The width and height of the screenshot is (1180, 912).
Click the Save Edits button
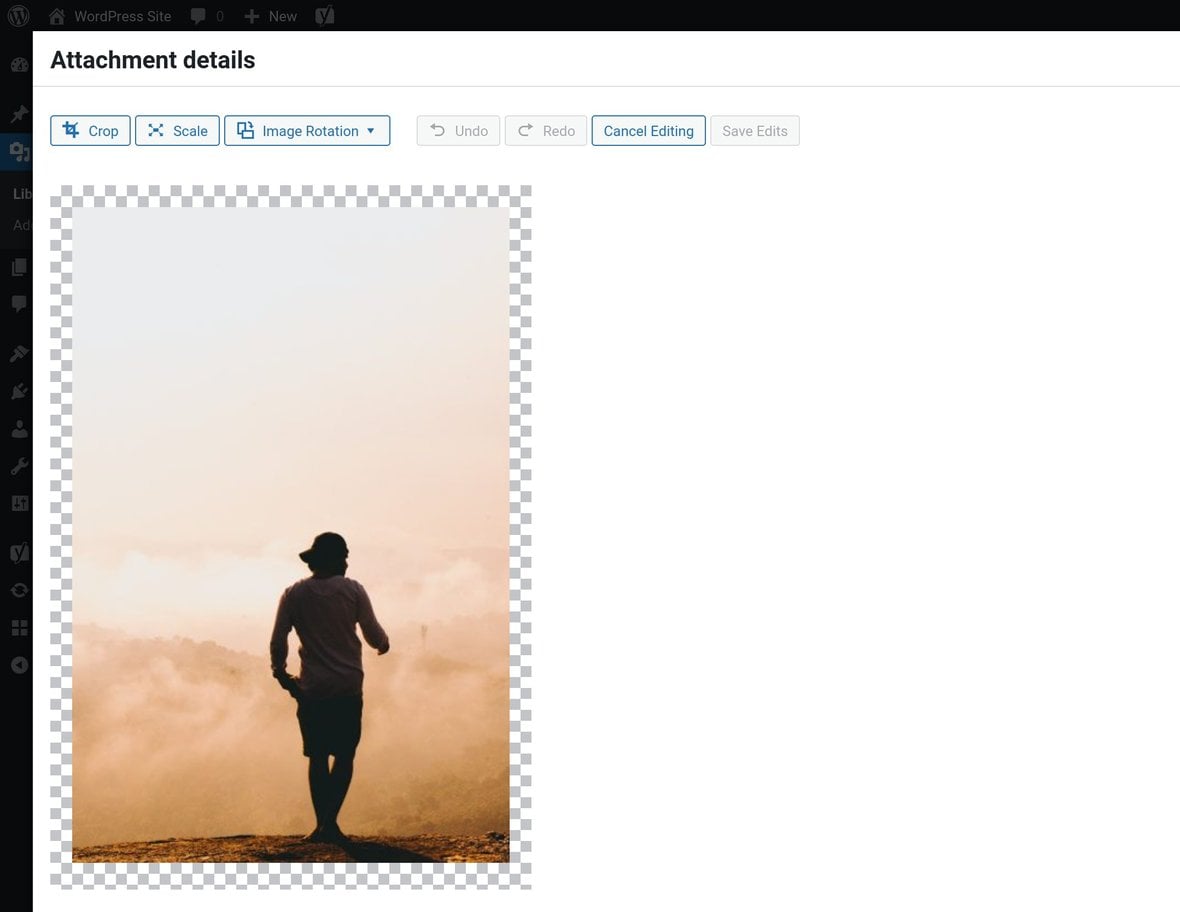(x=755, y=130)
